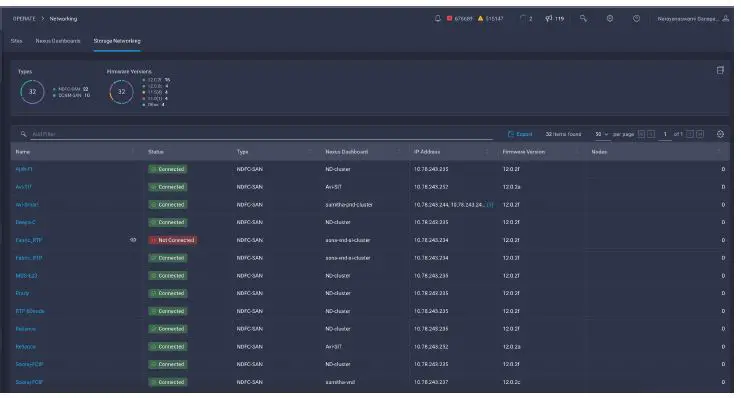Open the Nexus Dashboard column header menu
The height and width of the screenshot is (398, 741).
(398, 152)
